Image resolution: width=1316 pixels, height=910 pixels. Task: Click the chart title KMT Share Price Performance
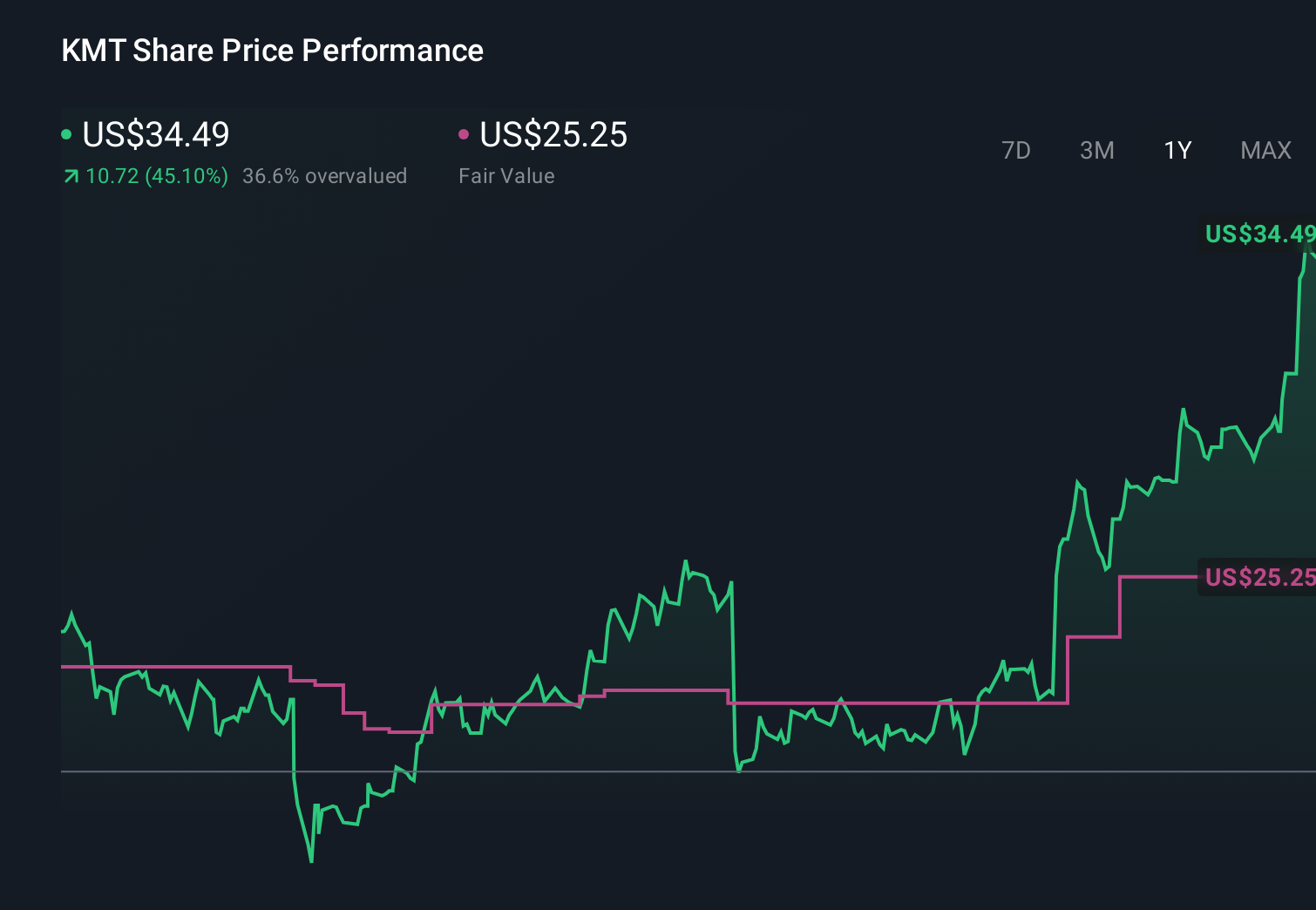[271, 50]
